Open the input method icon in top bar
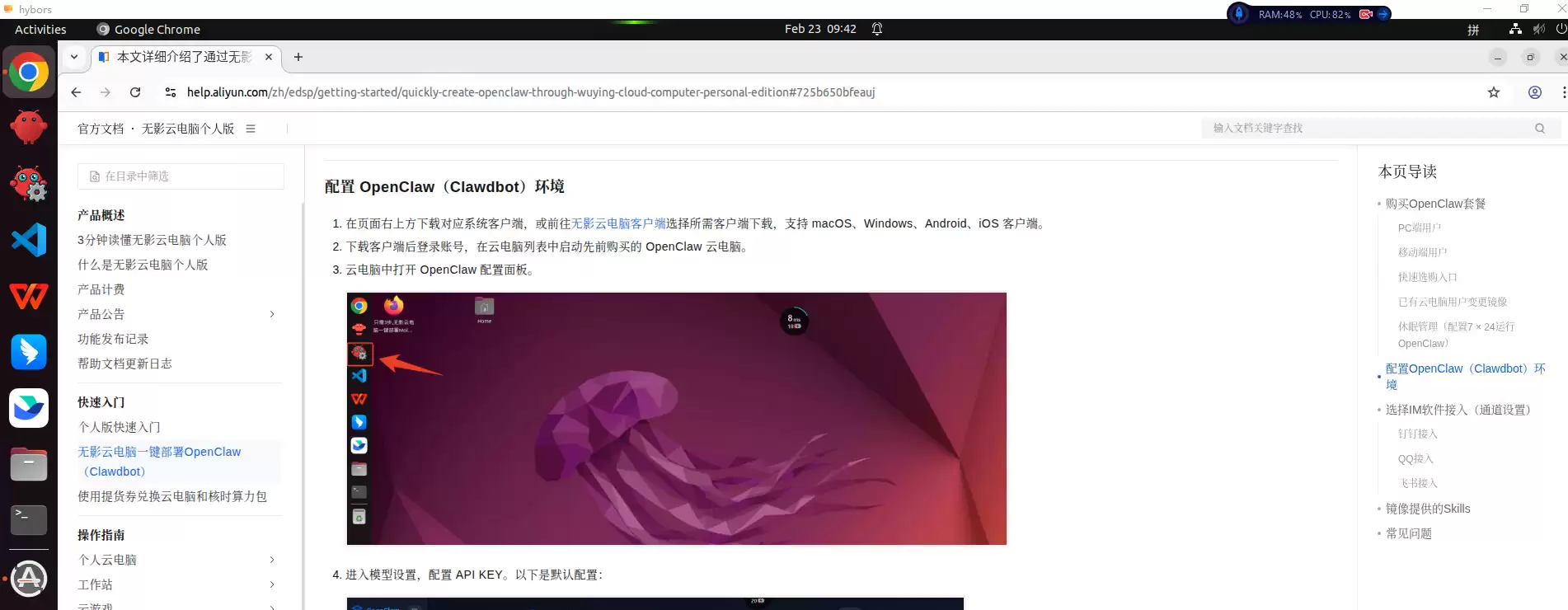Viewport: 1568px width, 610px height. click(x=1473, y=30)
